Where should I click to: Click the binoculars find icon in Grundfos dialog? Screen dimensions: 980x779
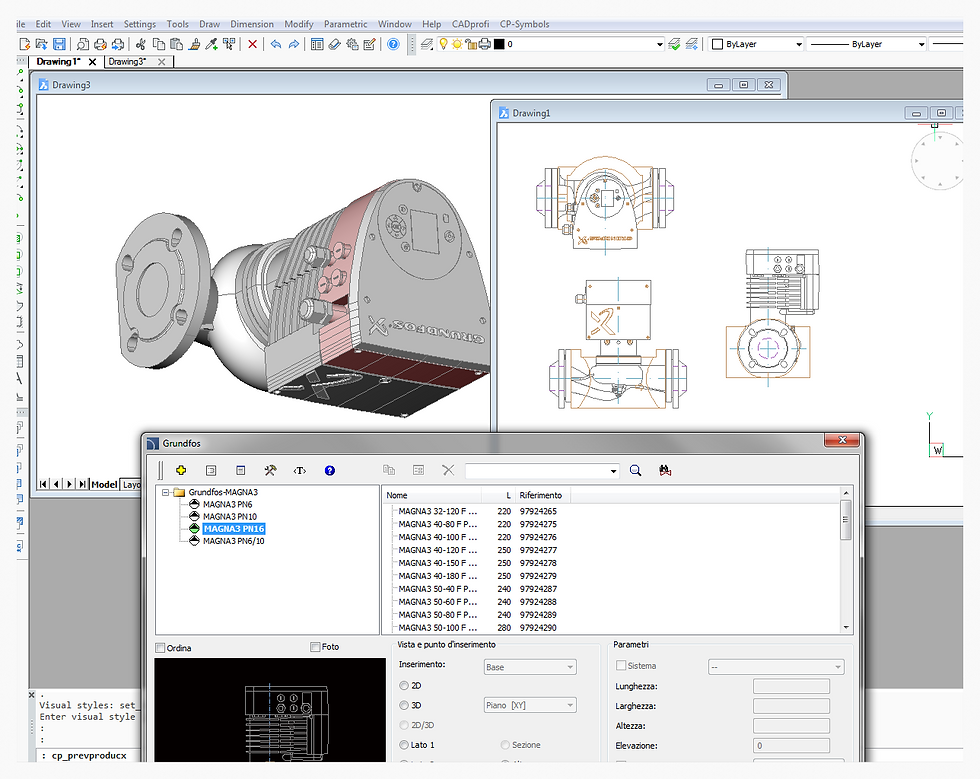coord(665,470)
